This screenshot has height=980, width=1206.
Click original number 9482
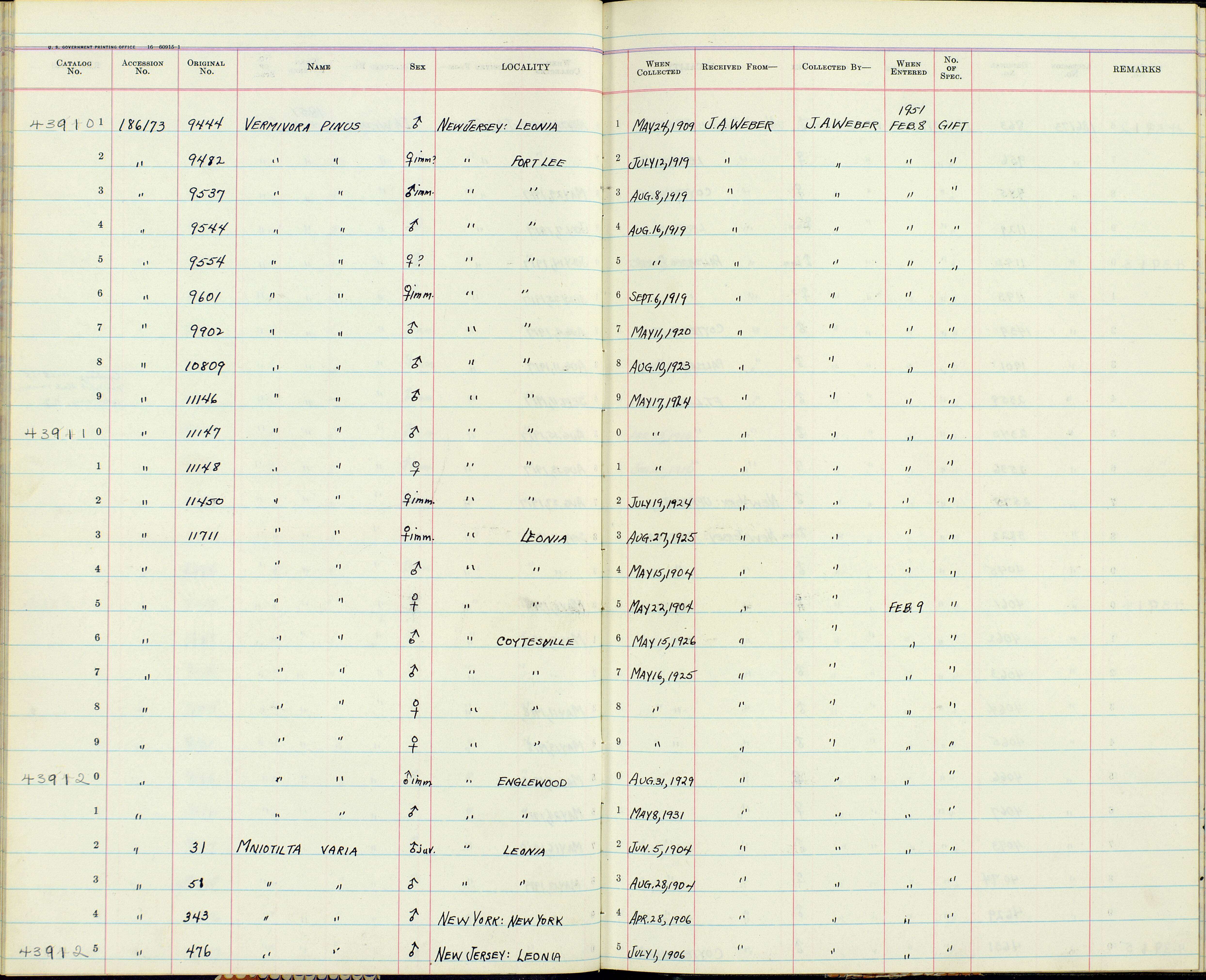click(206, 160)
